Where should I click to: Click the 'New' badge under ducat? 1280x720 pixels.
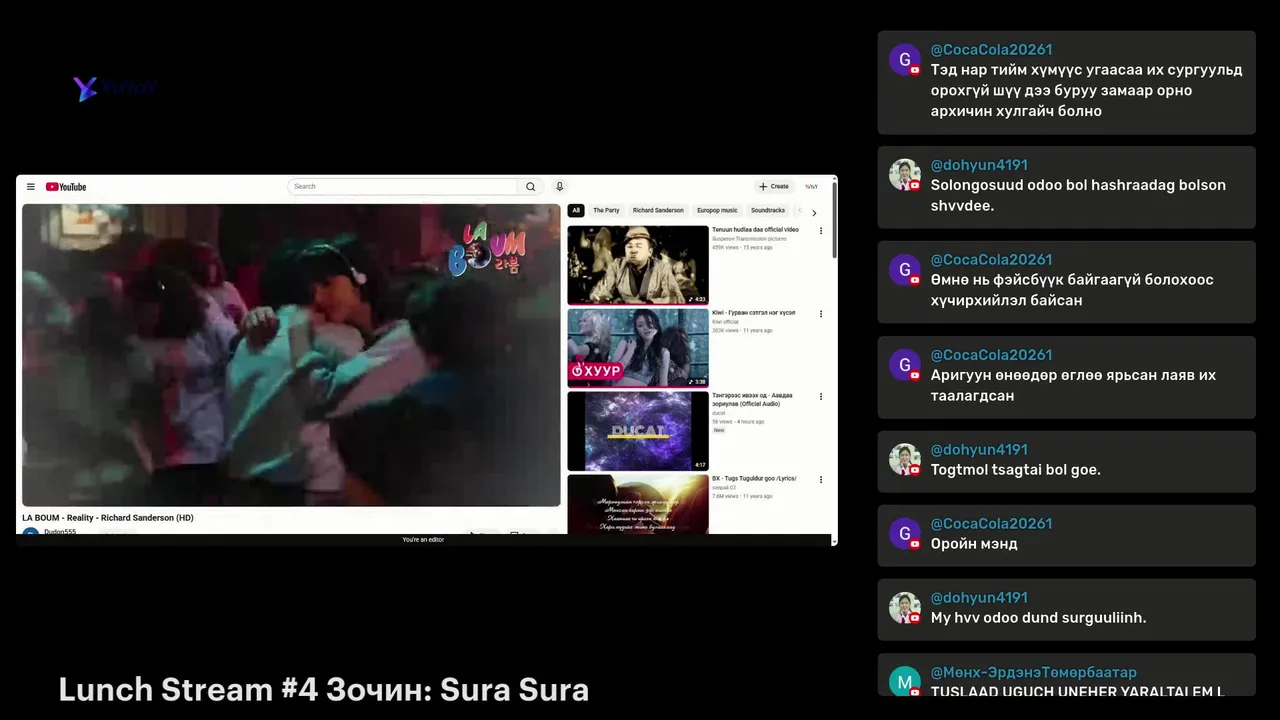tap(719, 430)
